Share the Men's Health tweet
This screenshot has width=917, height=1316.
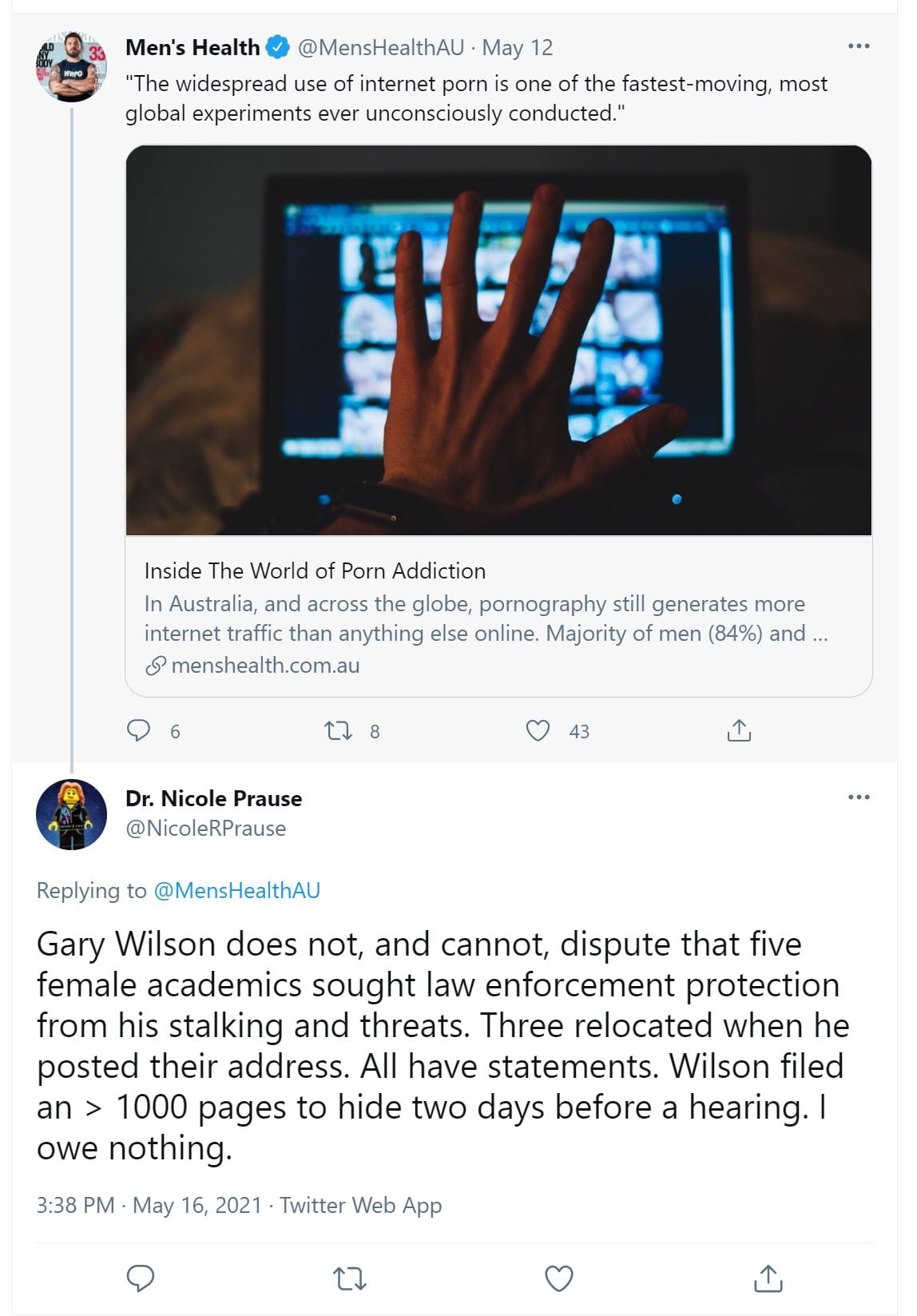pos(739,730)
